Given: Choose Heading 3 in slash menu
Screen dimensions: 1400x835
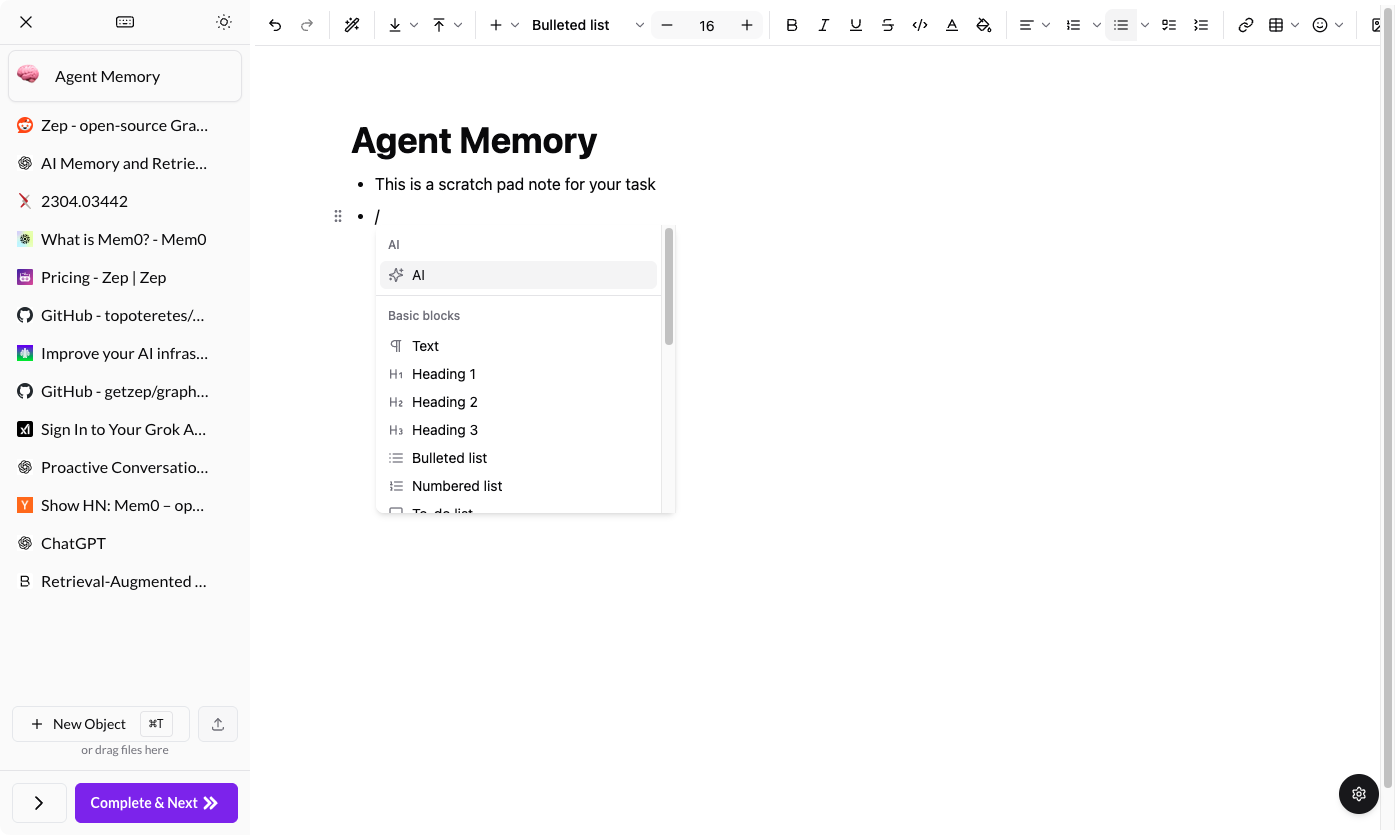Looking at the screenshot, I should (x=518, y=430).
